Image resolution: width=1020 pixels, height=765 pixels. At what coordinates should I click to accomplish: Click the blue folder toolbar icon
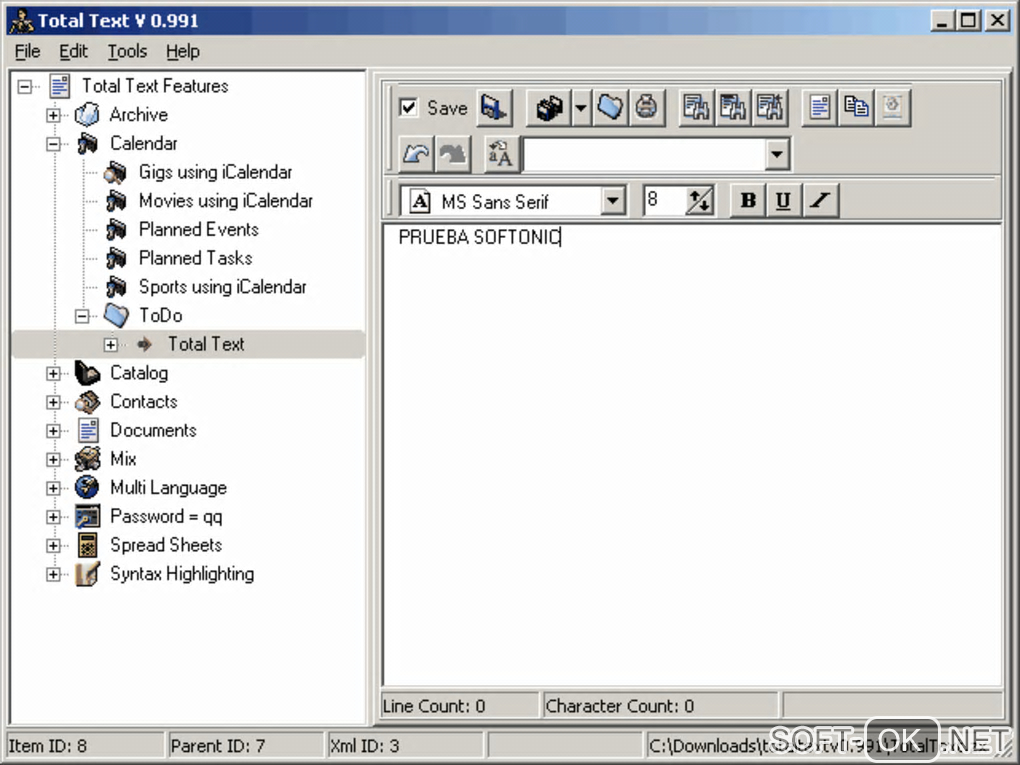coord(610,107)
